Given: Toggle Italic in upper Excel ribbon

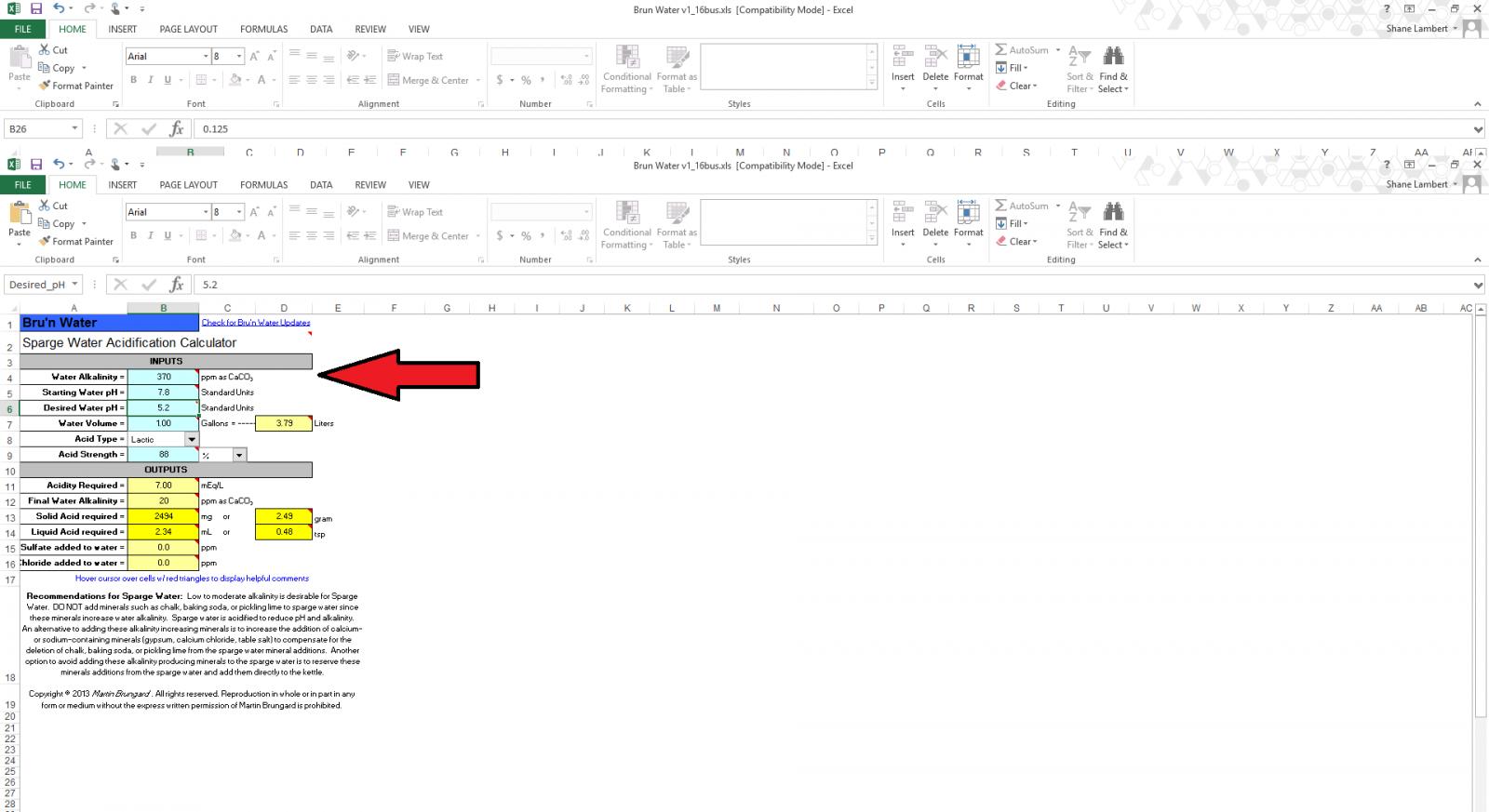Looking at the screenshot, I should point(151,80).
